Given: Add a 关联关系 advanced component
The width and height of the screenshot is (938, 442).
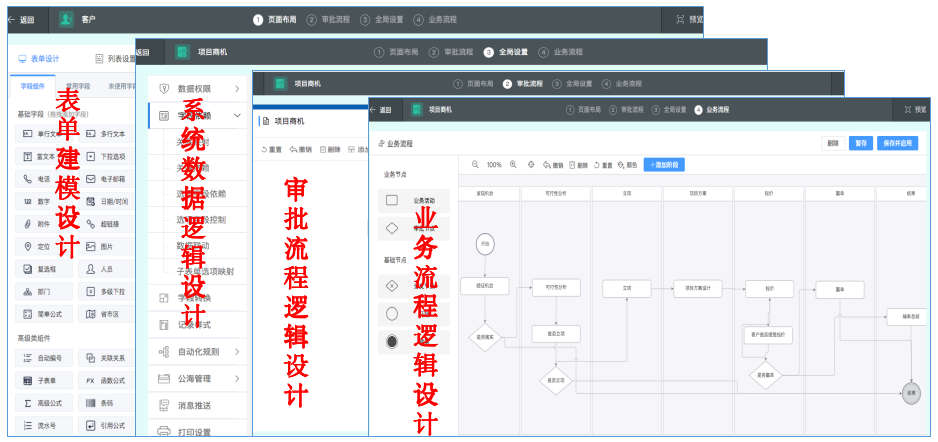Looking at the screenshot, I should tap(106, 358).
